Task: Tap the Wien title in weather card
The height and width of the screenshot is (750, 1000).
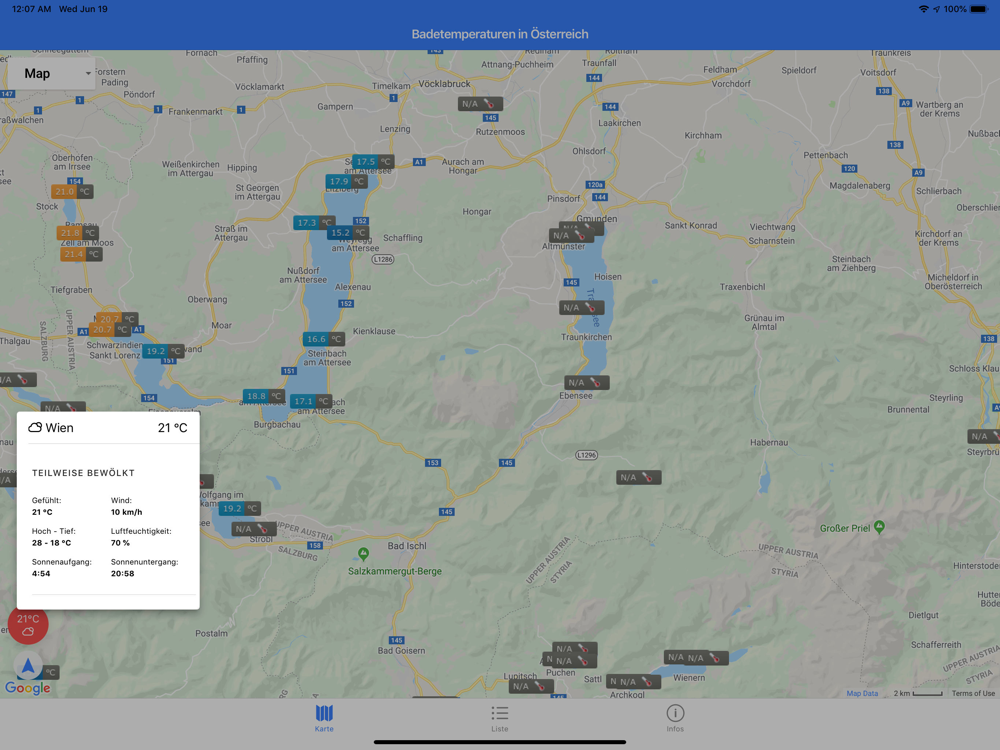Action: (59, 428)
